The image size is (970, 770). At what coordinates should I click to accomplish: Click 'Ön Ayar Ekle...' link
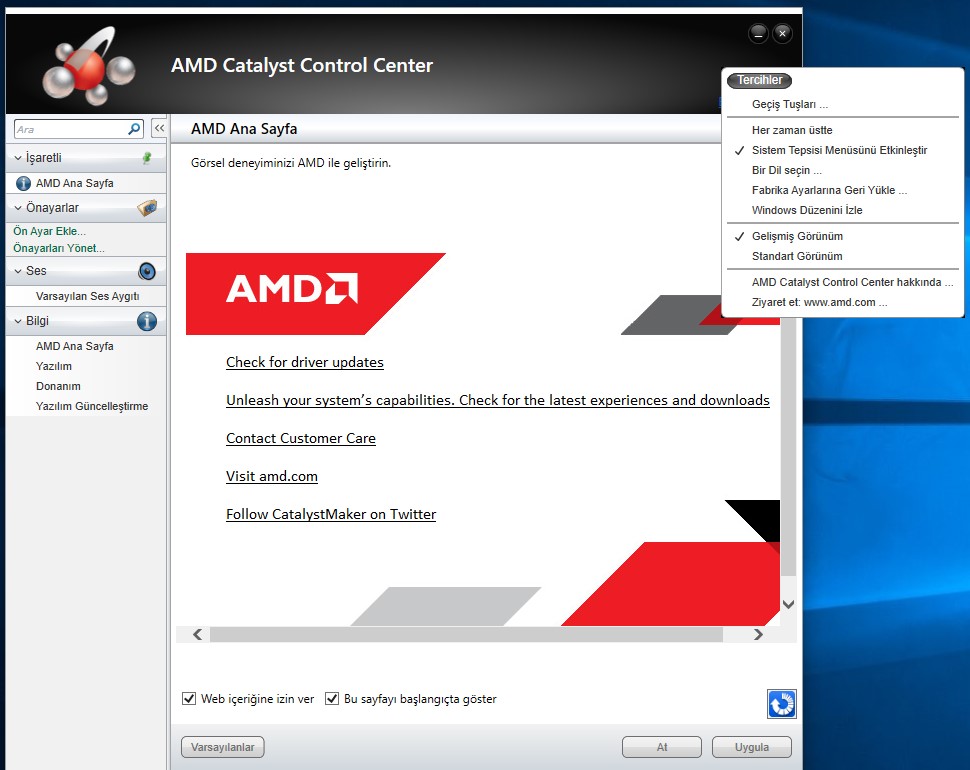click(49, 231)
